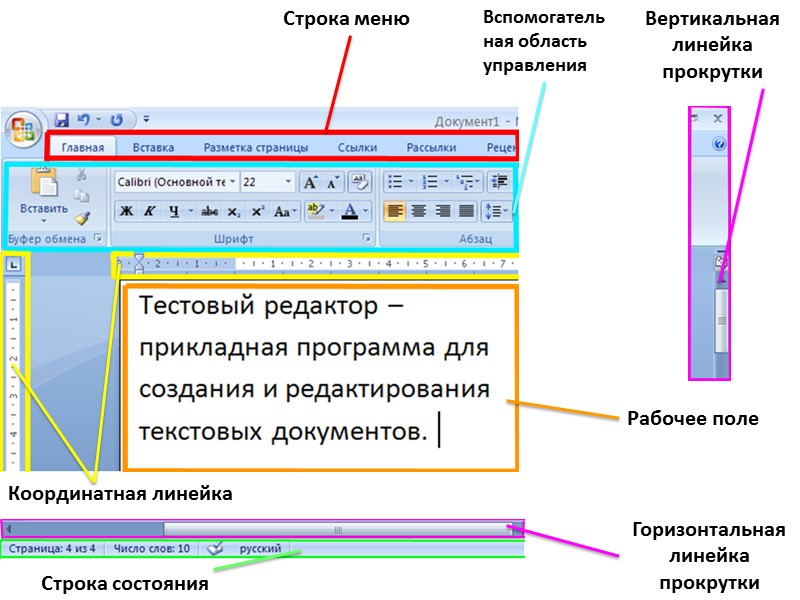Apply the text highlight color marker
Viewport: 800px width, 600px height.
[x=316, y=210]
